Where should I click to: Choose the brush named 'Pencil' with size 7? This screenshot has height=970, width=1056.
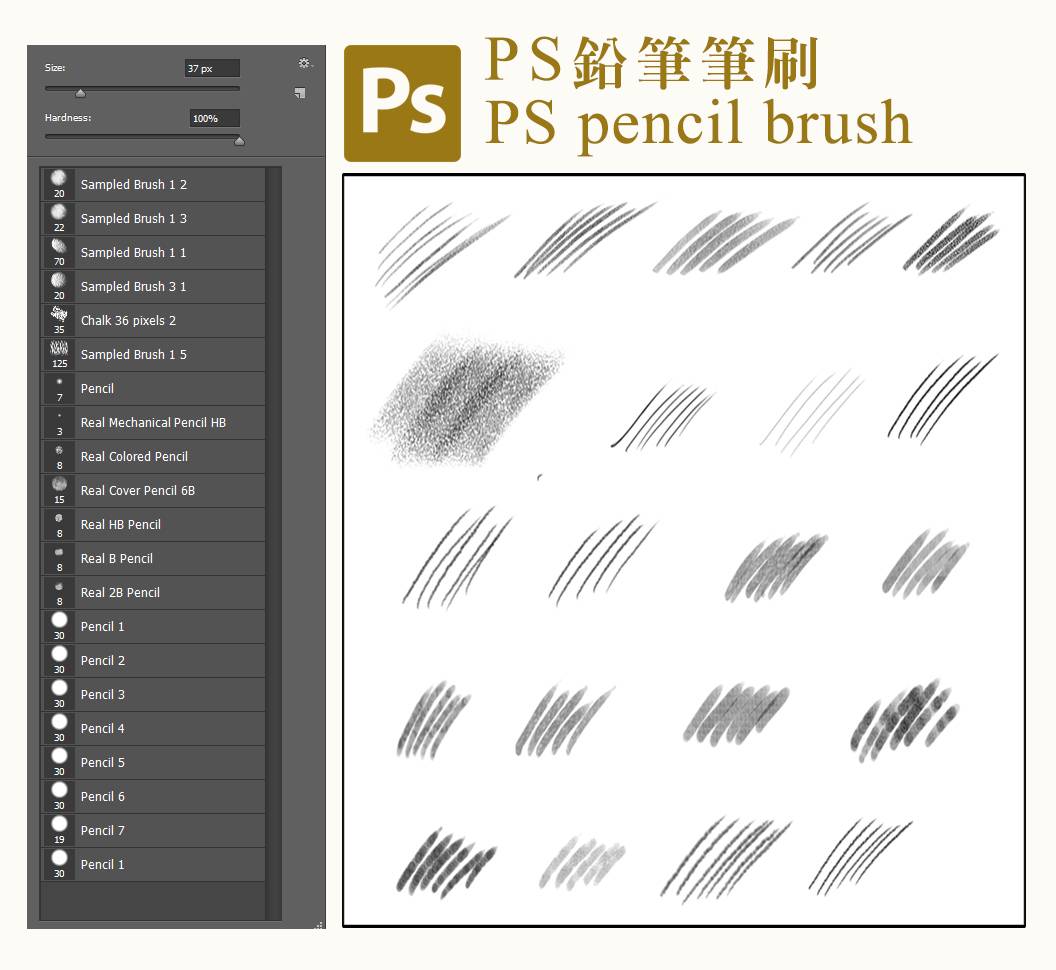click(97, 389)
